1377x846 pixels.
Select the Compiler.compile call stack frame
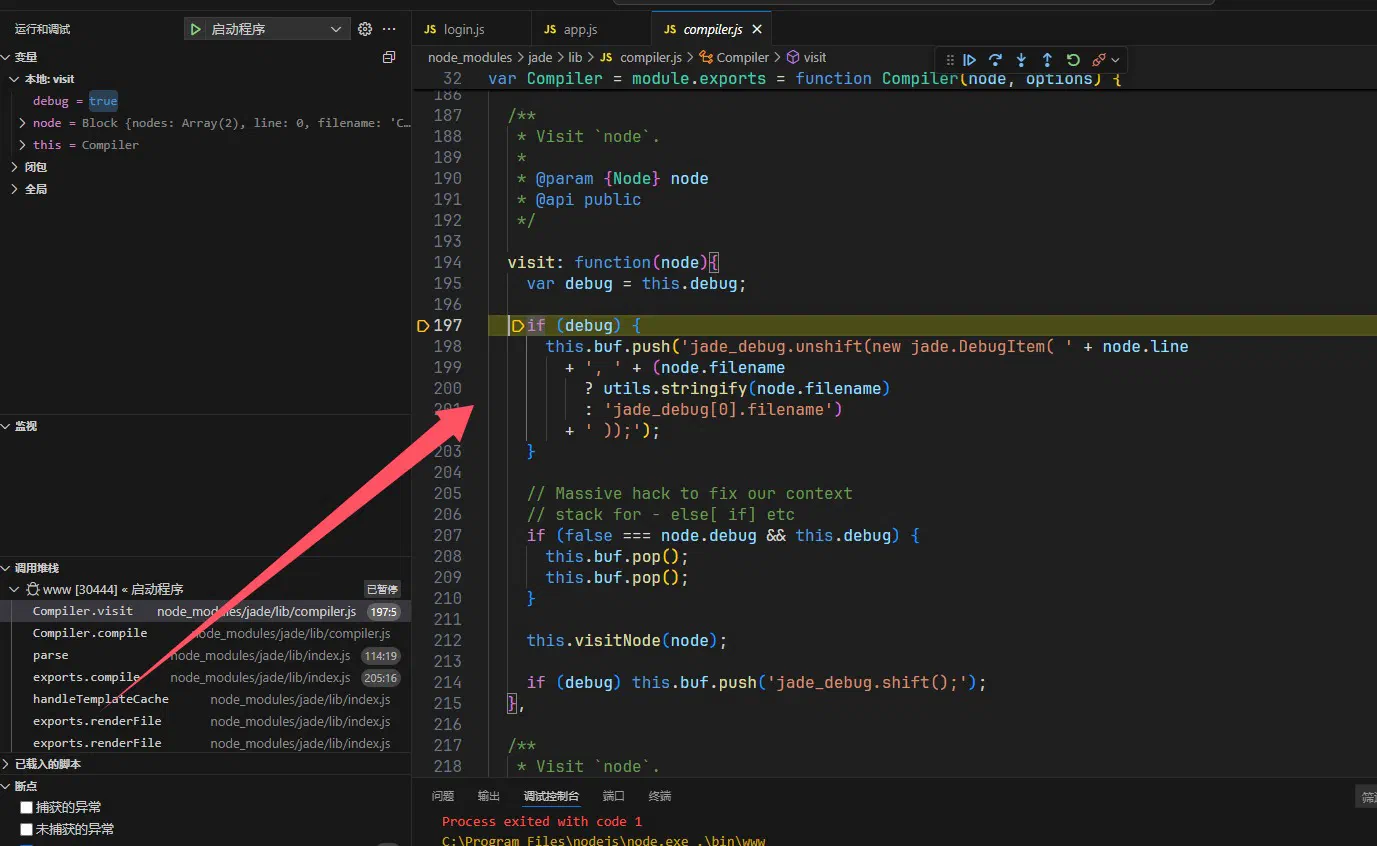[x=205, y=633]
